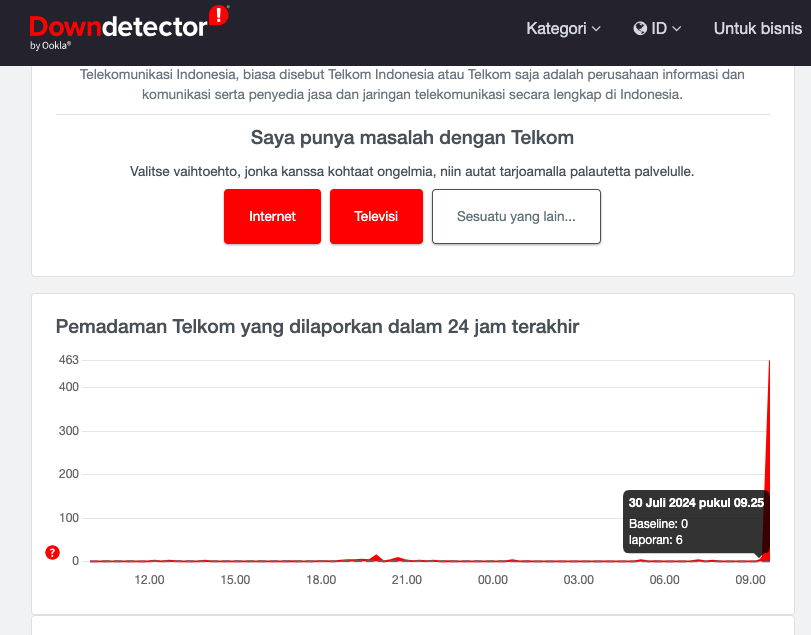
Task: Click the 'Pemadaman Telkom yang dilaporkan' chart heading
Action: point(317,327)
